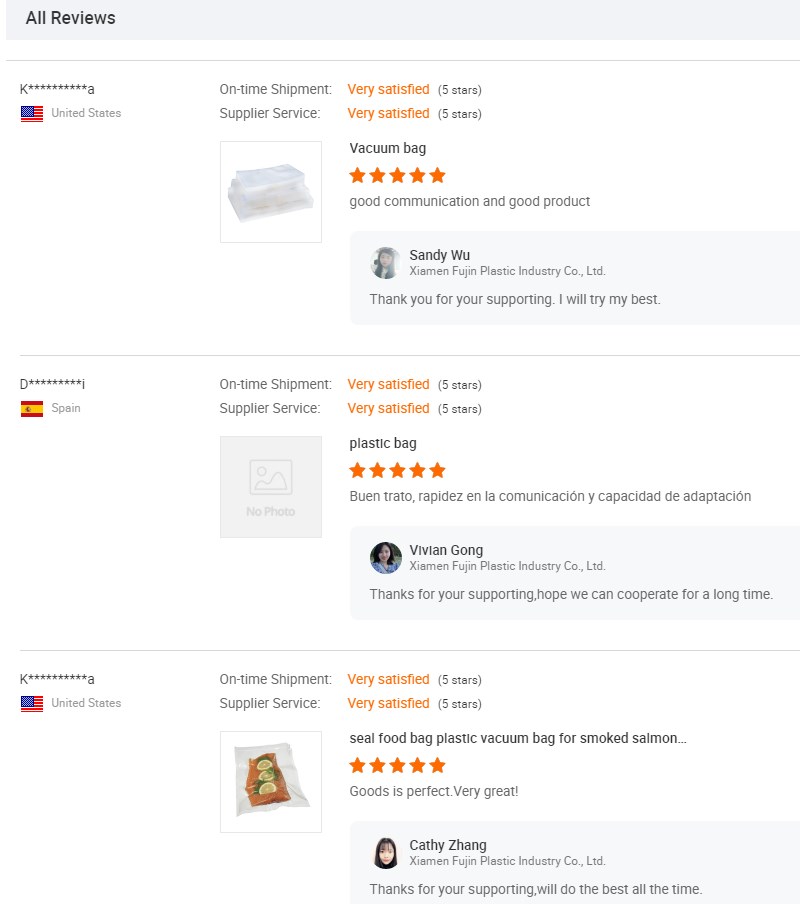
Task: Click the Spain flag icon
Action: [x=32, y=409]
